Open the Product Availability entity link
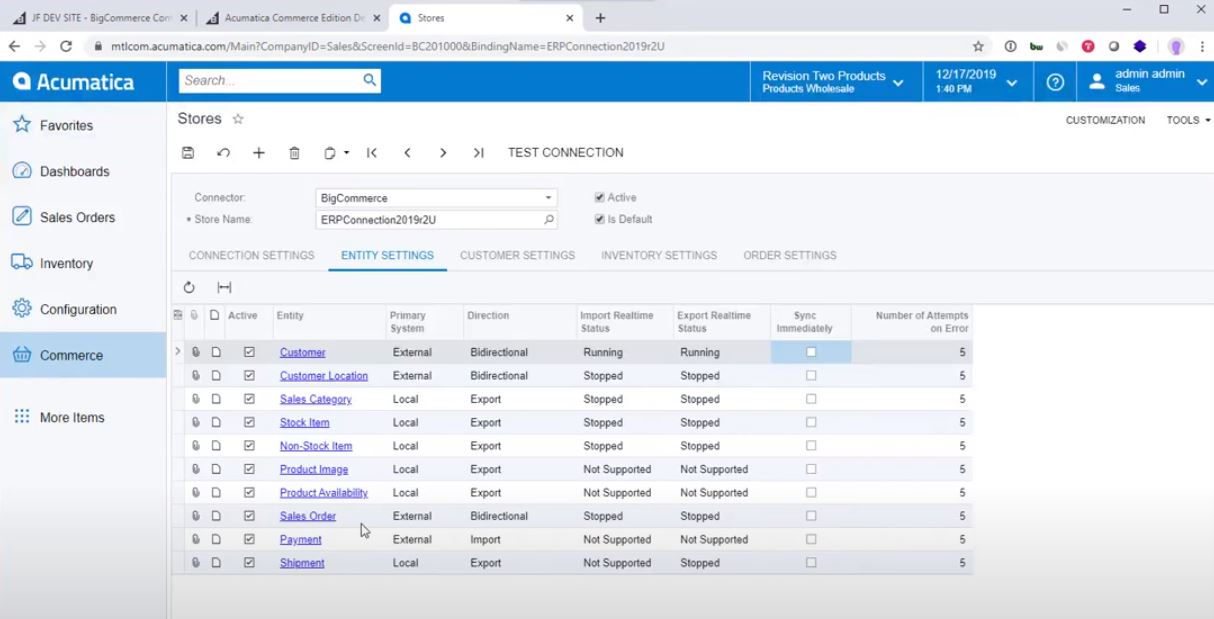 tap(324, 493)
